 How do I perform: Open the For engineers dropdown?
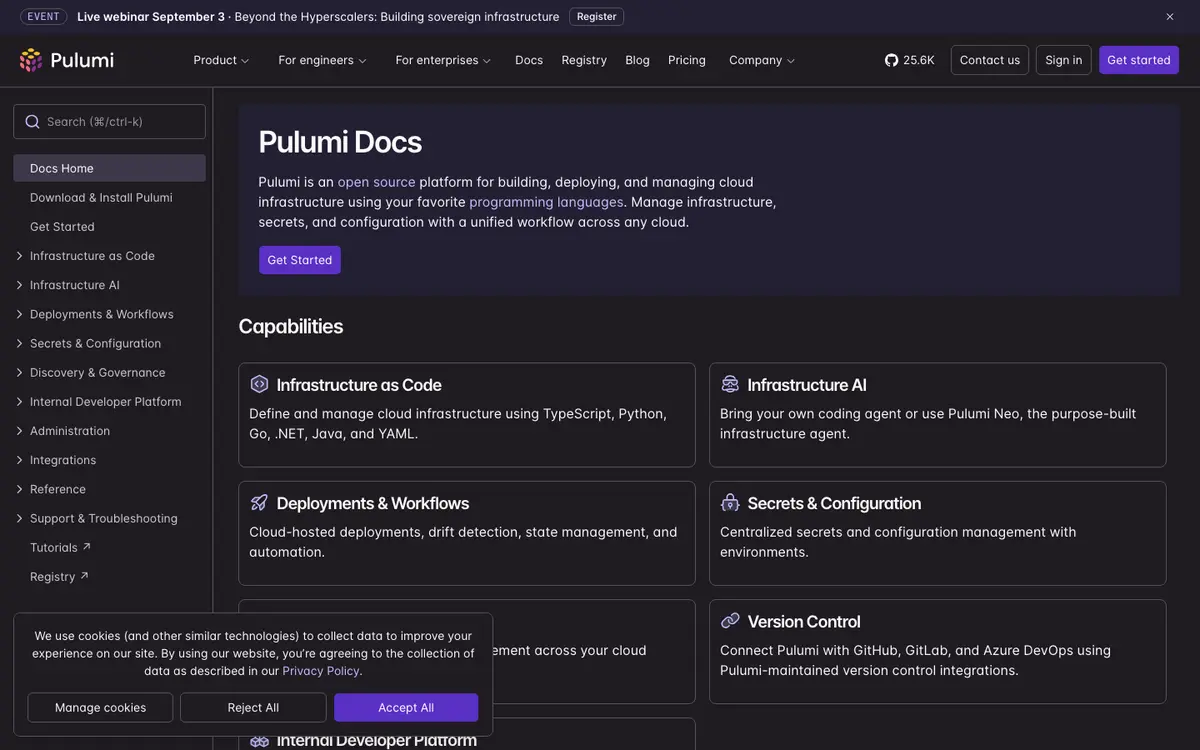coord(322,60)
